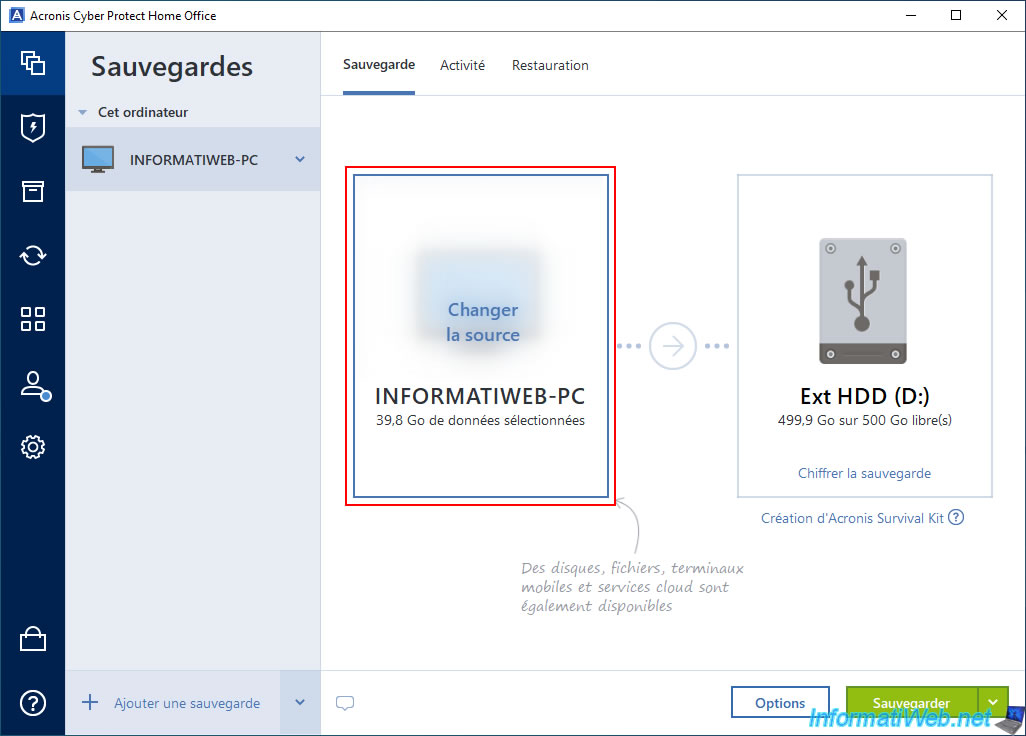The width and height of the screenshot is (1026, 736).
Task: Switch to the Sauvegarde tab
Action: pyautogui.click(x=379, y=65)
